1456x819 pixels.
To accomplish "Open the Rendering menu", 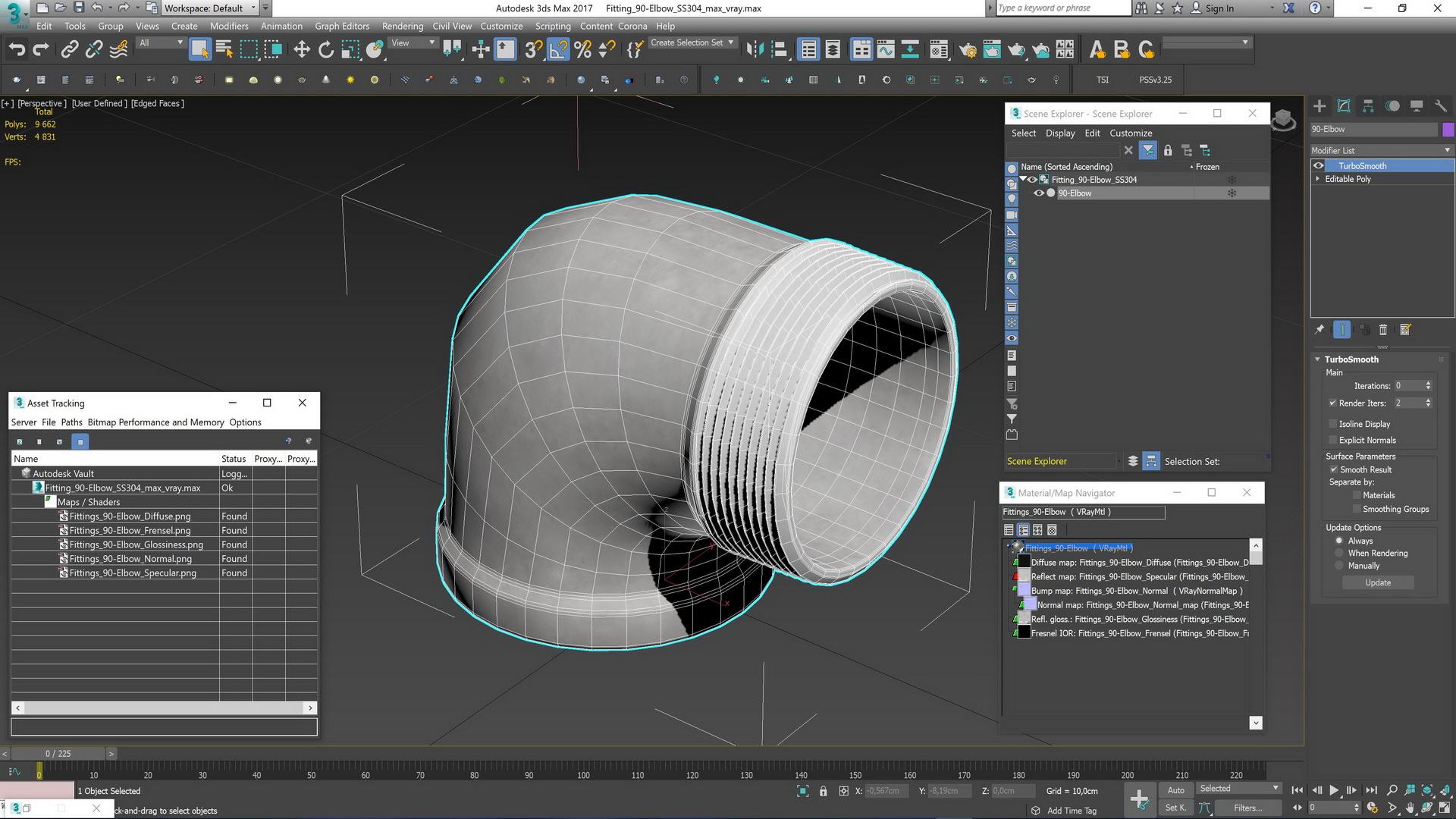I will [x=402, y=26].
